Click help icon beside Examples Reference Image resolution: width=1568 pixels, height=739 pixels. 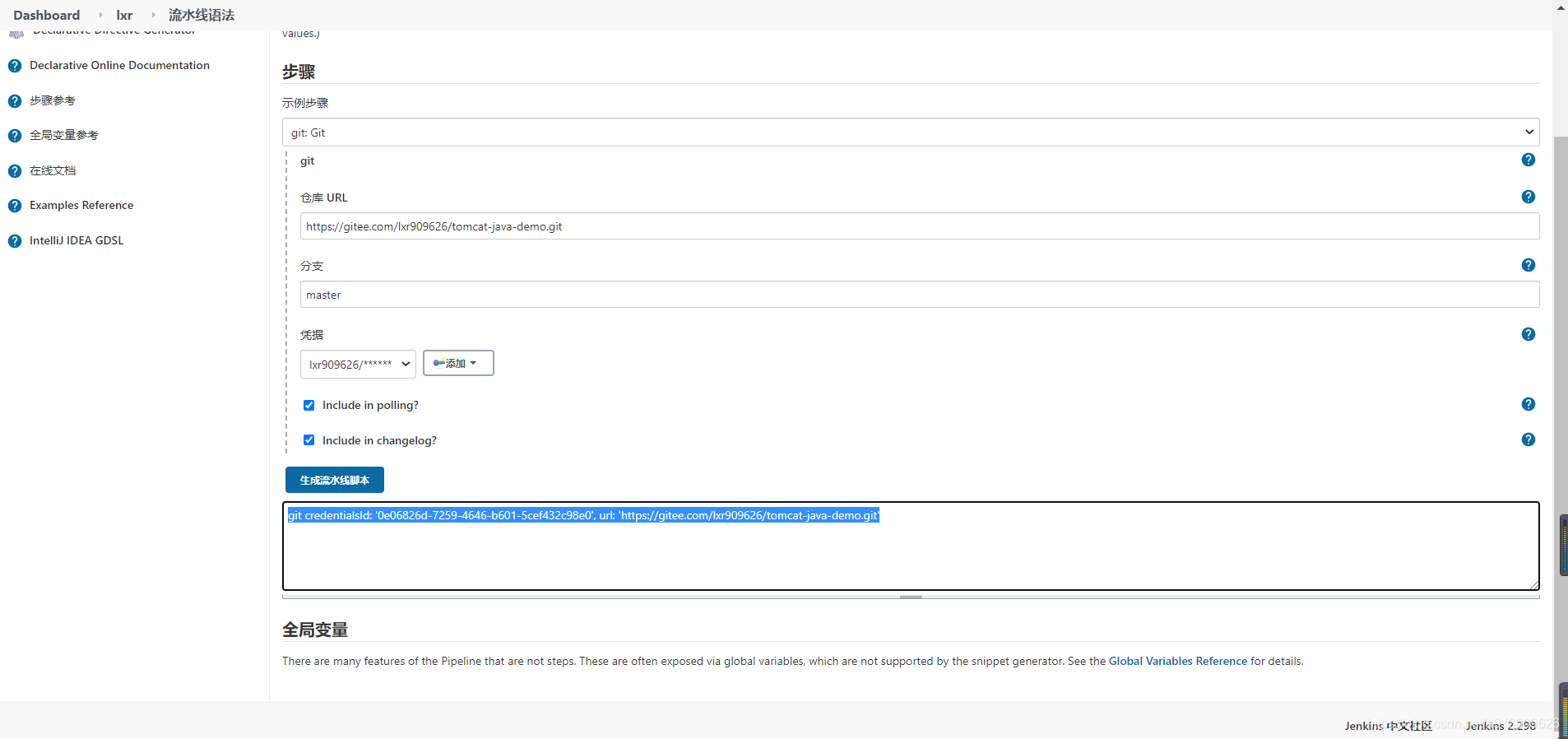coord(15,206)
